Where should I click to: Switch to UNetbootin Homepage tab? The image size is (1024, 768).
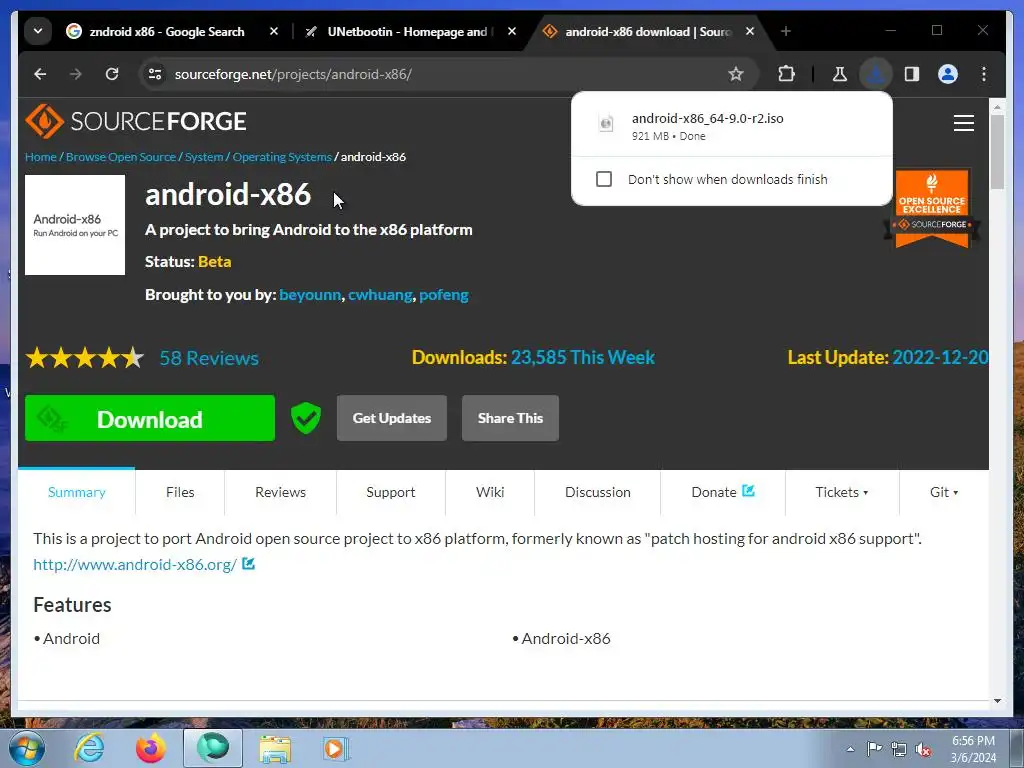410,31
